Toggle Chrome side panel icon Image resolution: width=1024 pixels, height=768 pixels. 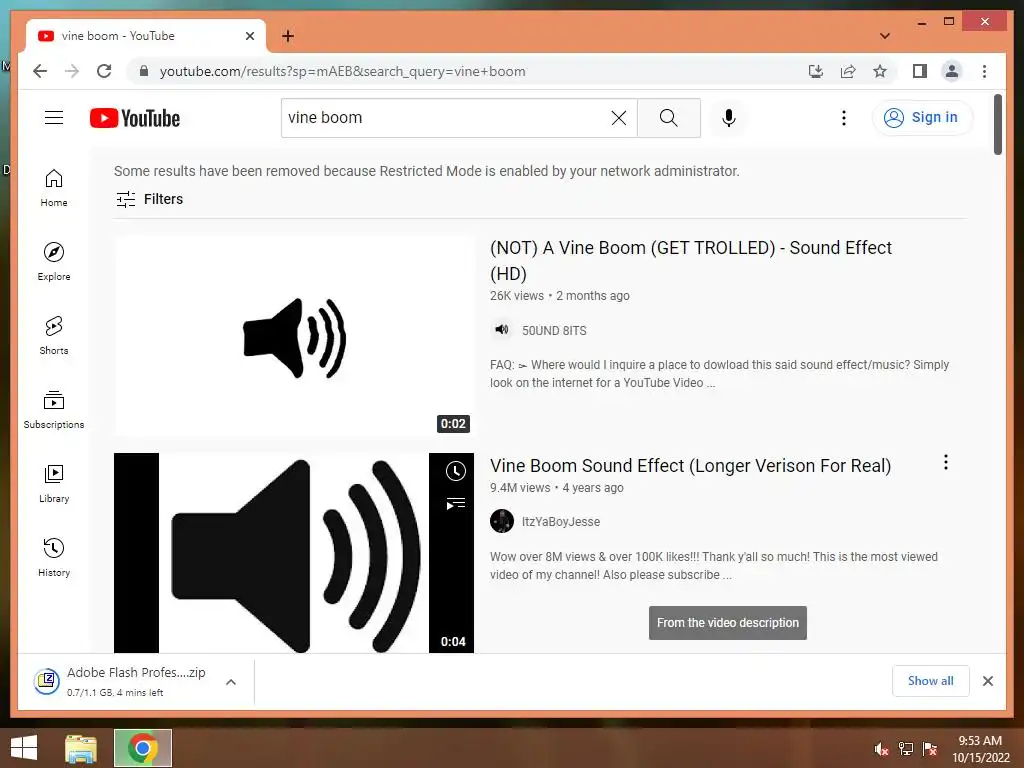920,71
